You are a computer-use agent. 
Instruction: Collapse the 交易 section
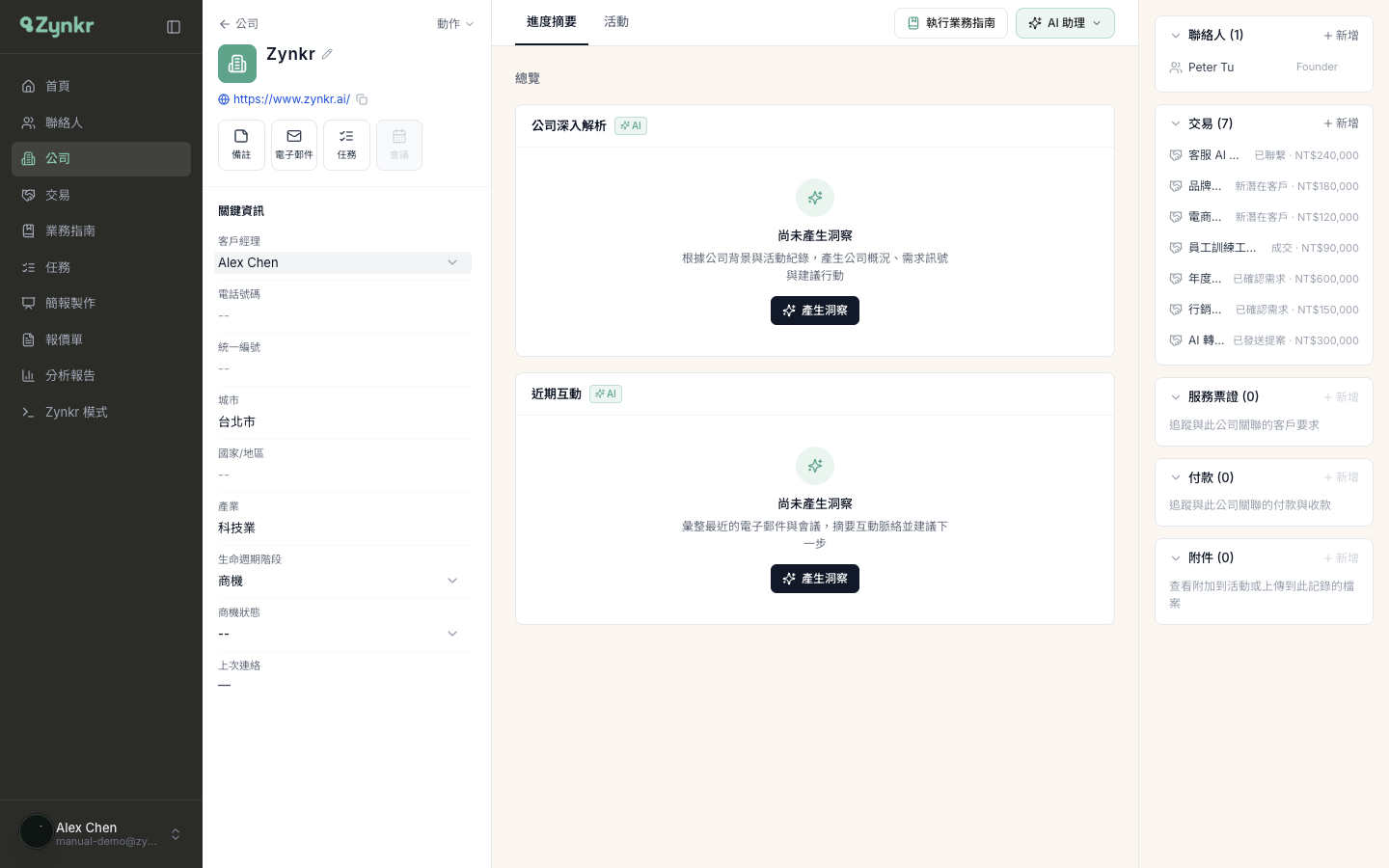click(x=1175, y=123)
